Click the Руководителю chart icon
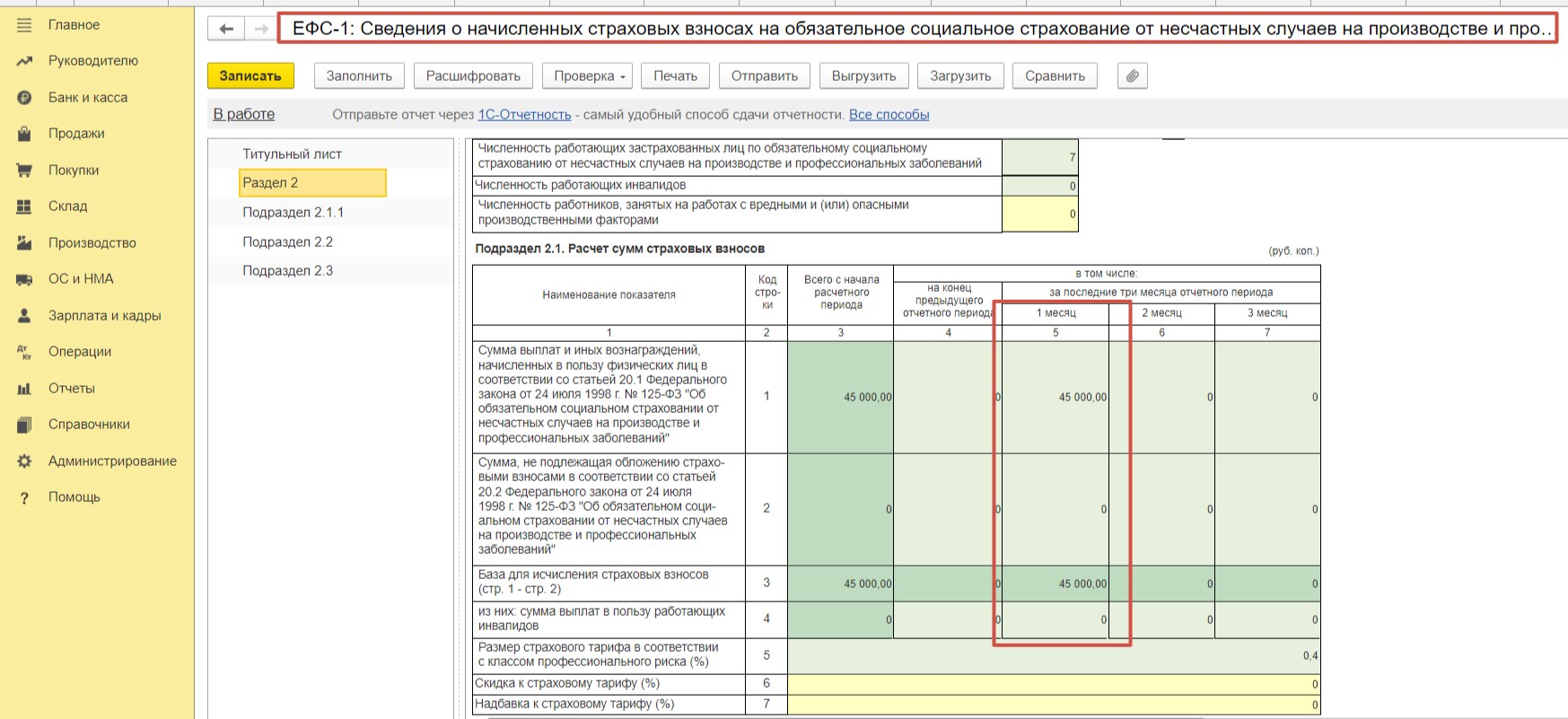This screenshot has height=719, width=1568. [24, 61]
